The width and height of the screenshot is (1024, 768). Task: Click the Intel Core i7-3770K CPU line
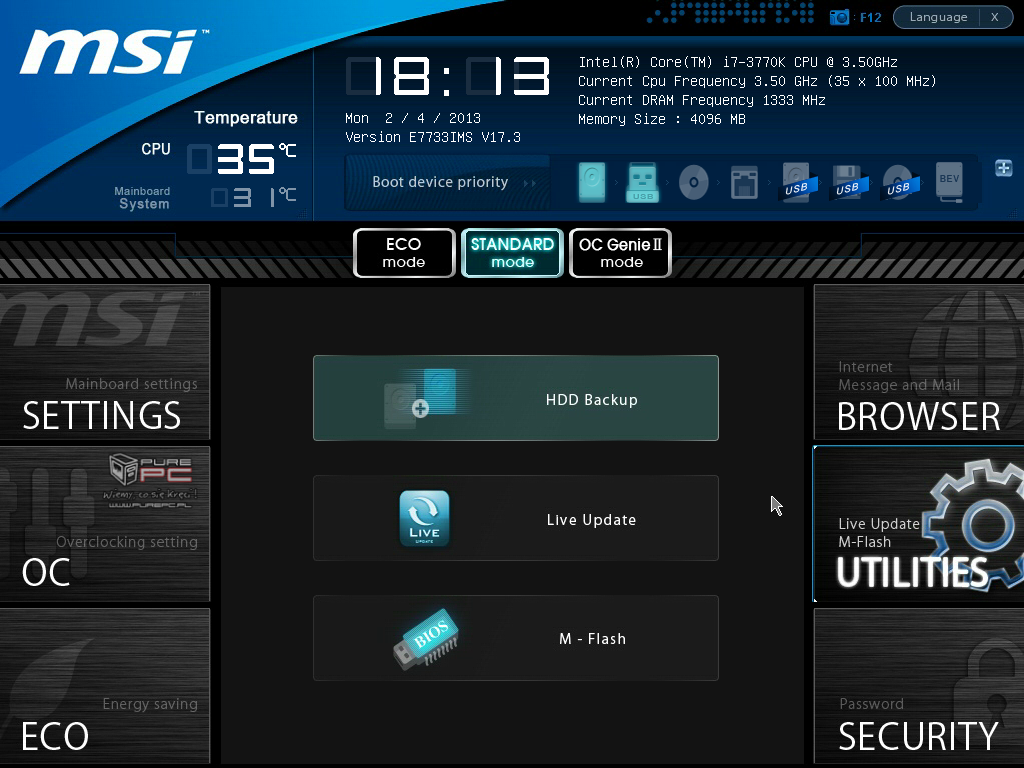(738, 62)
